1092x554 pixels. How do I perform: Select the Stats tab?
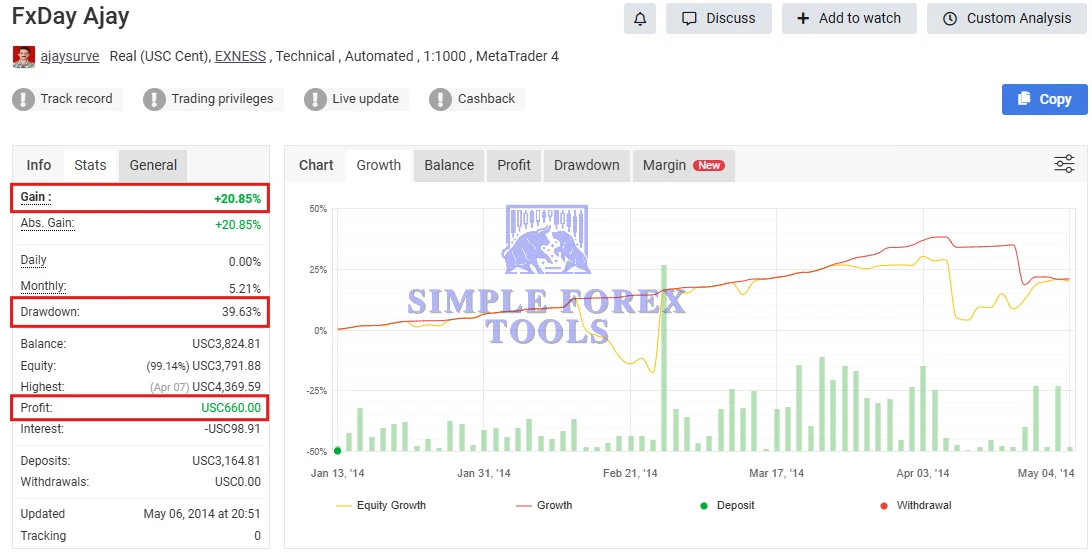(x=90, y=165)
